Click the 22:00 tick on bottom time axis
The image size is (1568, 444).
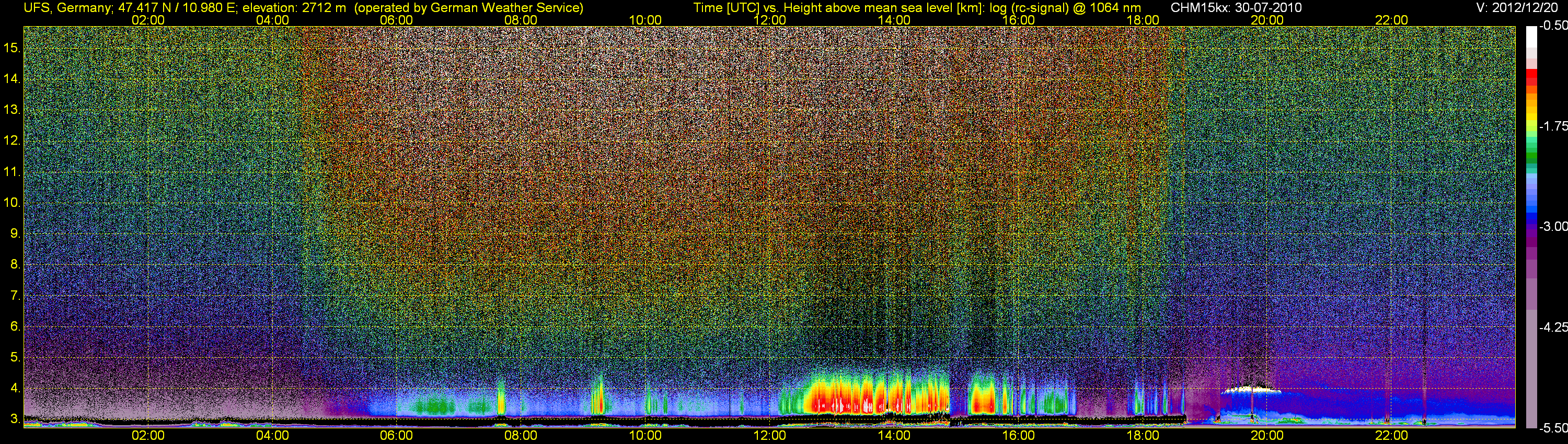pyautogui.click(x=1391, y=436)
